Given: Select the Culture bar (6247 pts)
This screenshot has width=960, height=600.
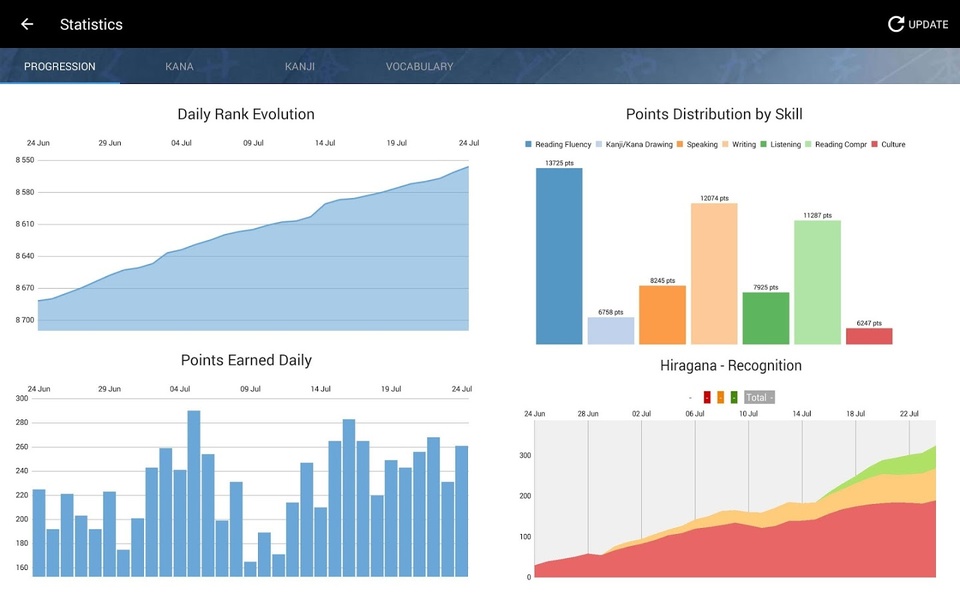Looking at the screenshot, I should (x=869, y=336).
